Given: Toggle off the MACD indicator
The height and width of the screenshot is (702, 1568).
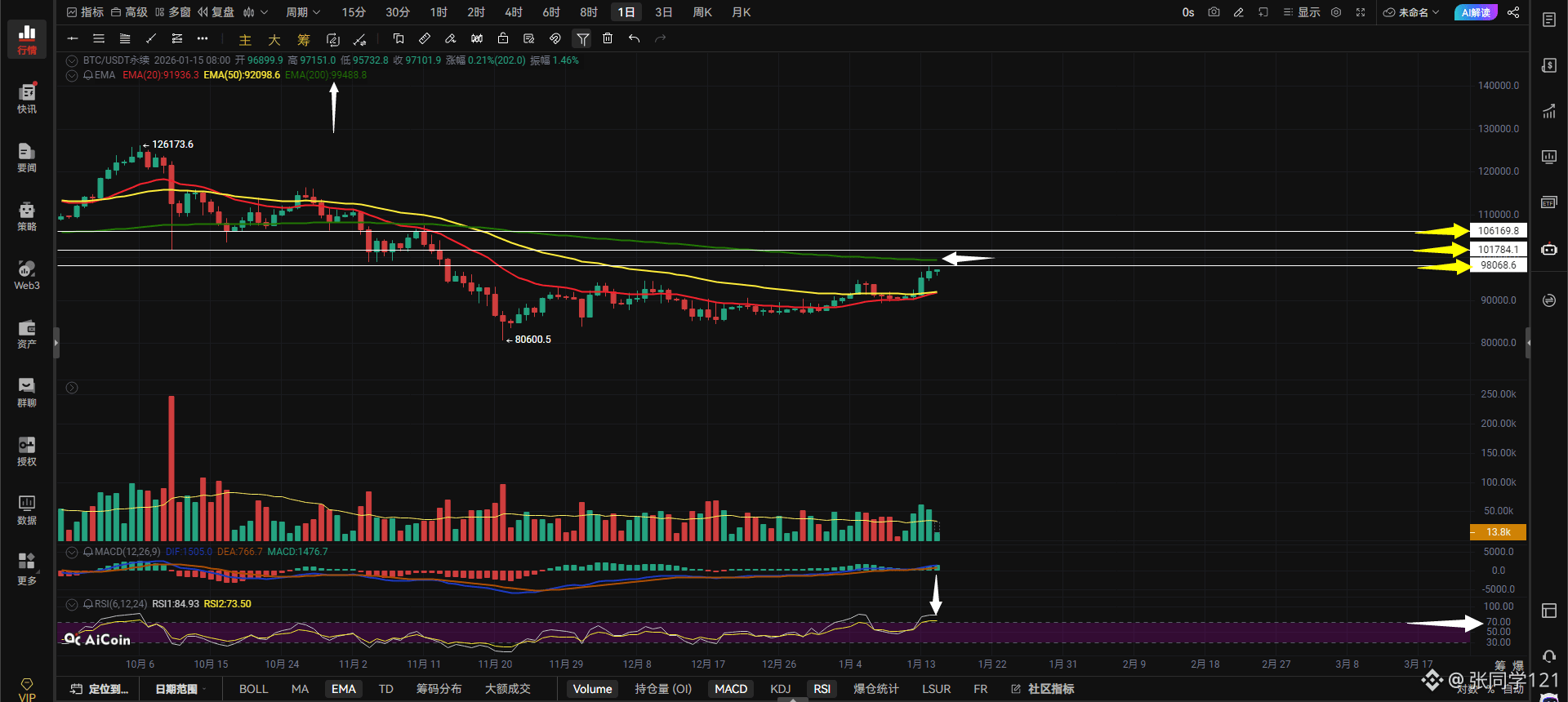Looking at the screenshot, I should pos(731,689).
